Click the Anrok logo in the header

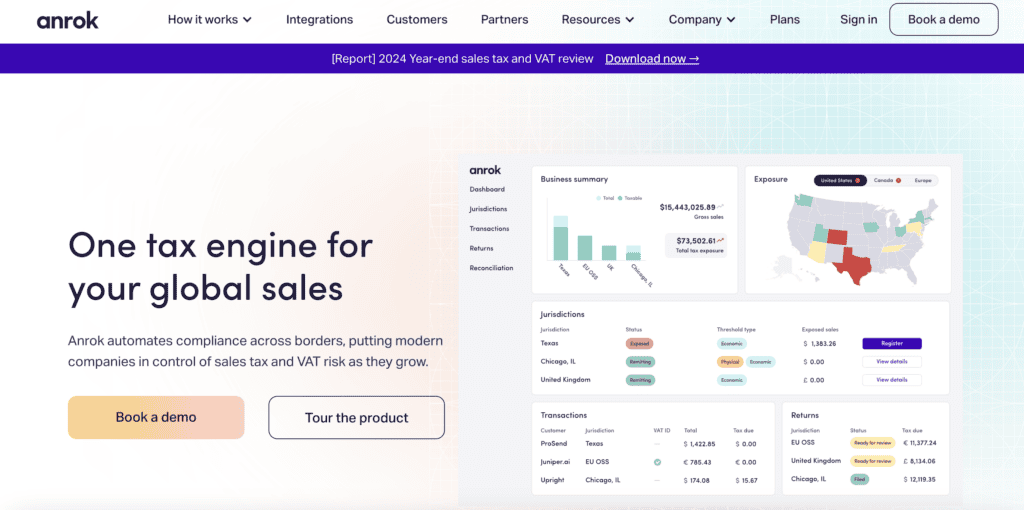coord(68,19)
